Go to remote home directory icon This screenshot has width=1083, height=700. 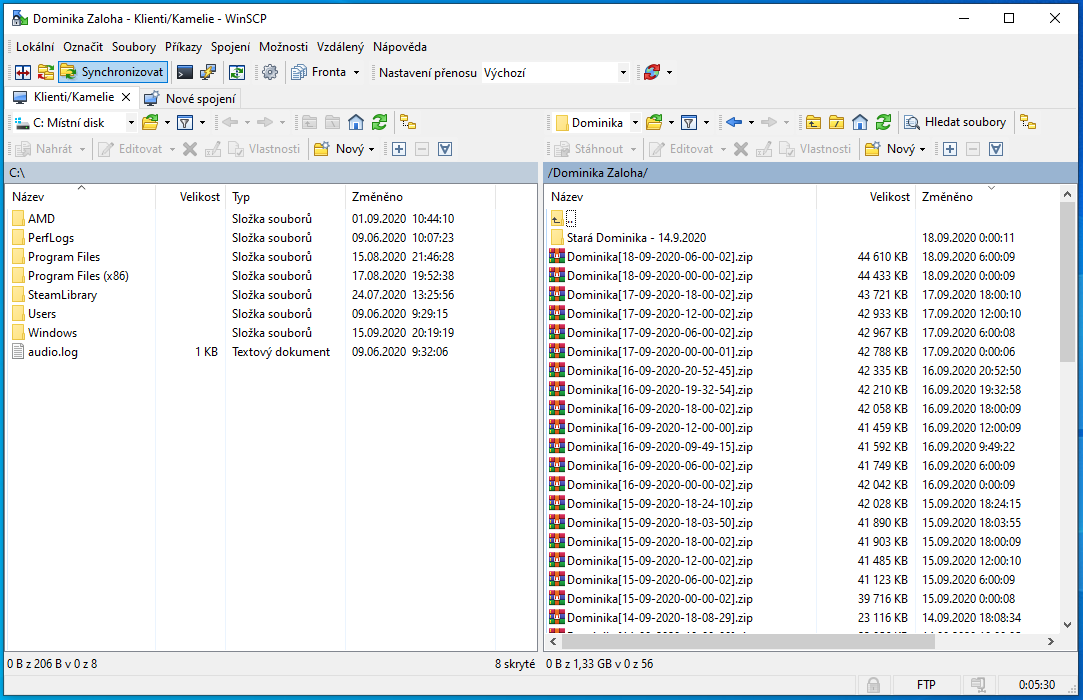pos(860,122)
